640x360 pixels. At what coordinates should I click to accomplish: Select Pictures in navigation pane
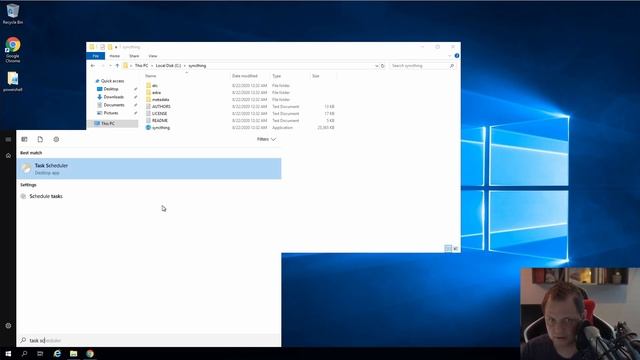pyautogui.click(x=111, y=113)
